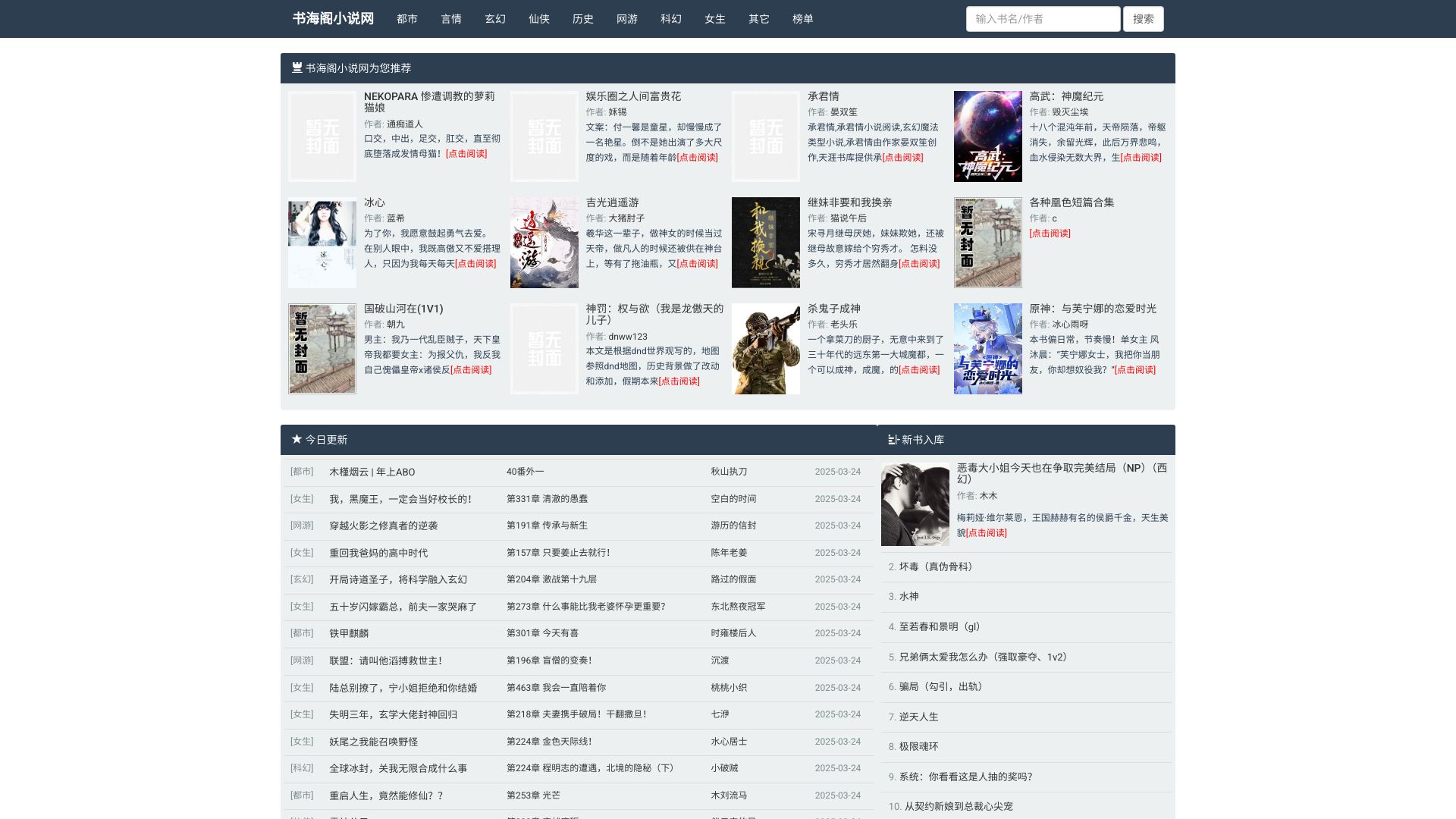Open the 杀鬼子成神 soldier cover image

[765, 349]
